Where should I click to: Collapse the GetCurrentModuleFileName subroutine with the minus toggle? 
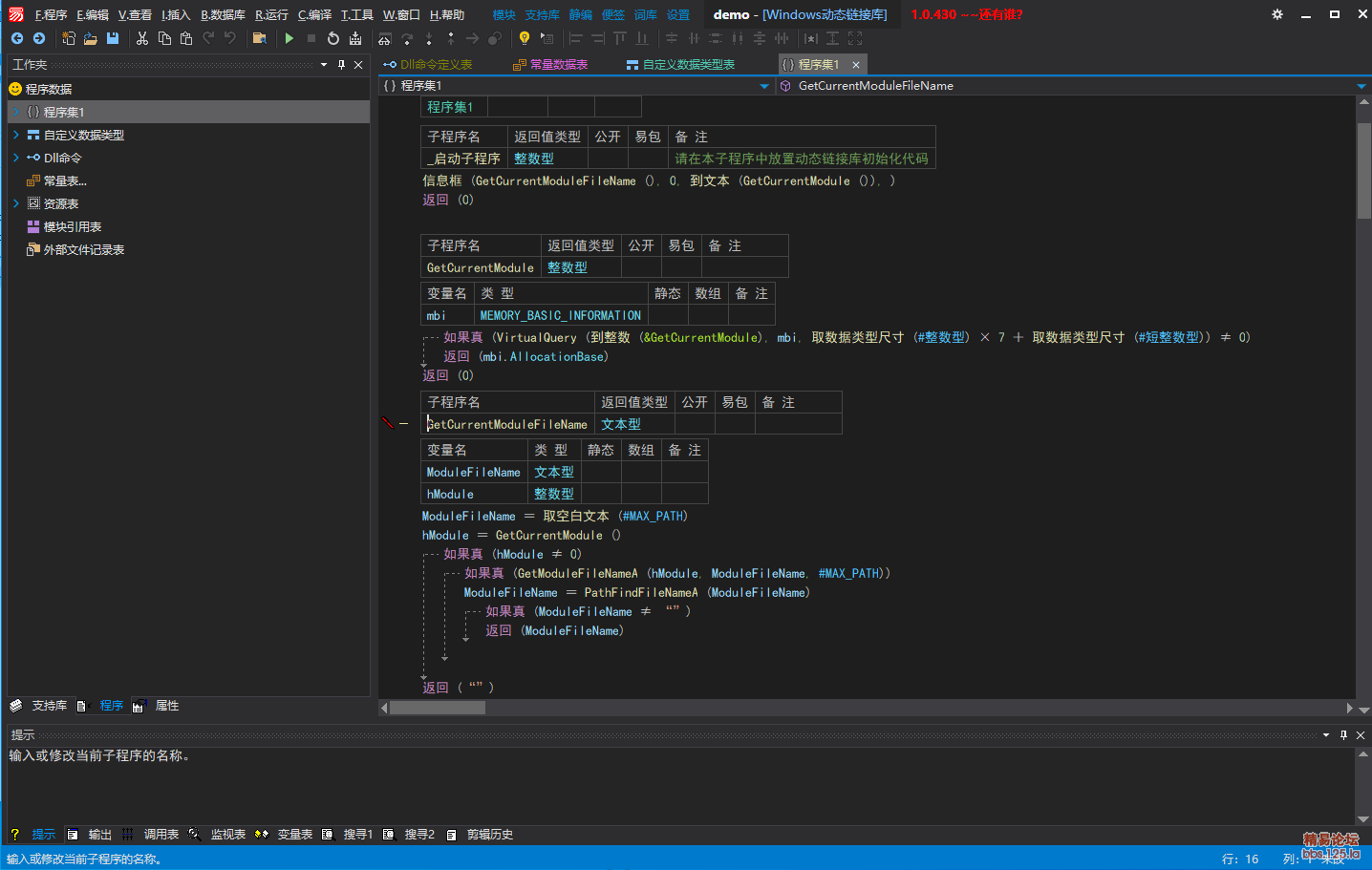(404, 423)
